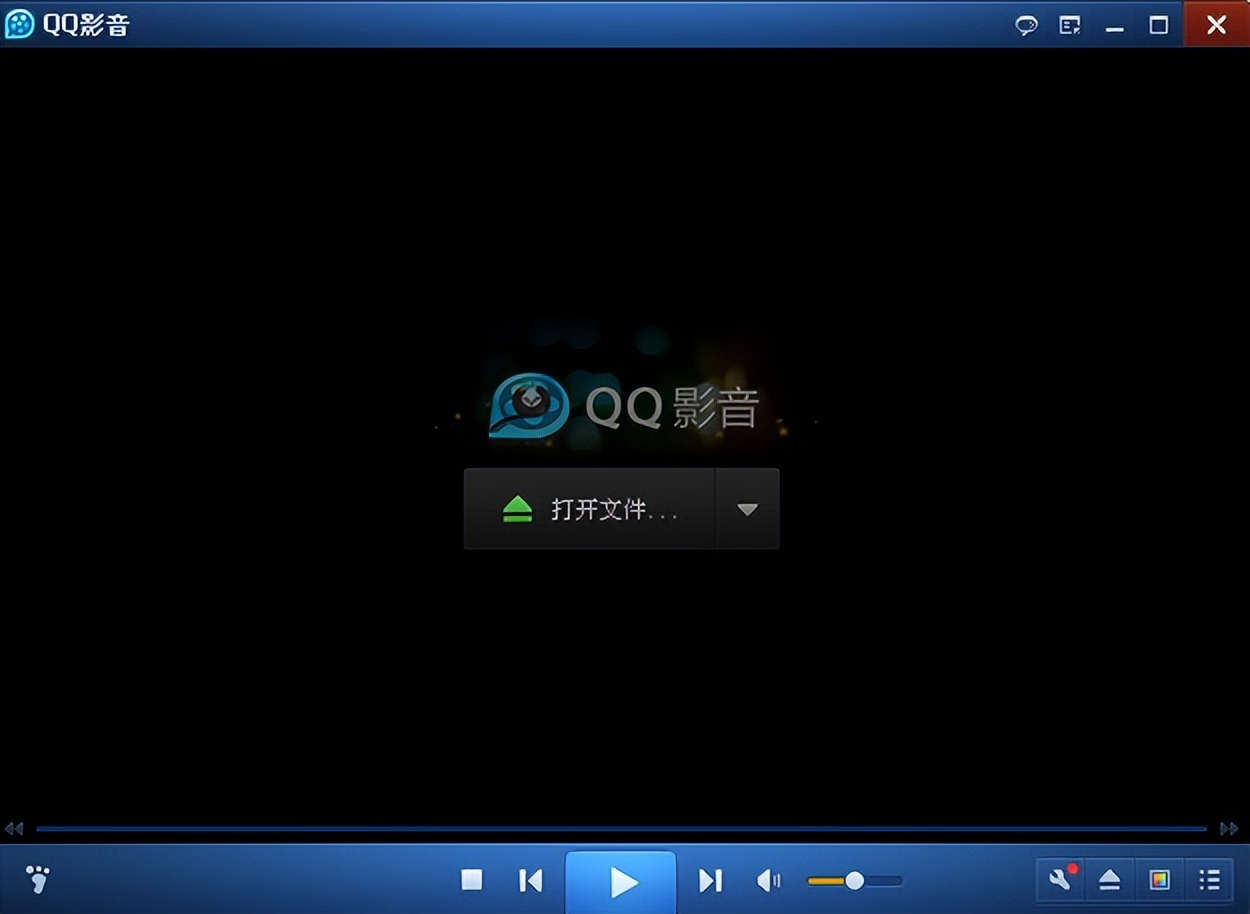Go to the previous track
Screen dimensions: 1250x914
click(x=531, y=880)
